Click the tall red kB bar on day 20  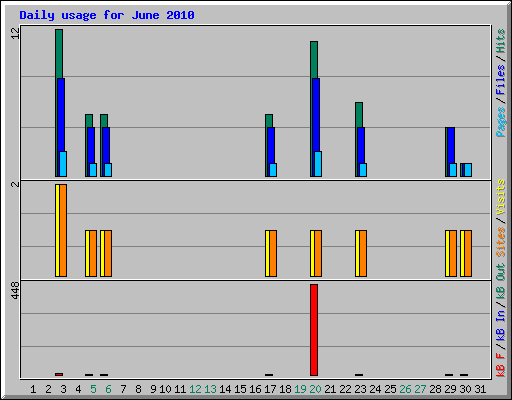pyautogui.click(x=314, y=330)
